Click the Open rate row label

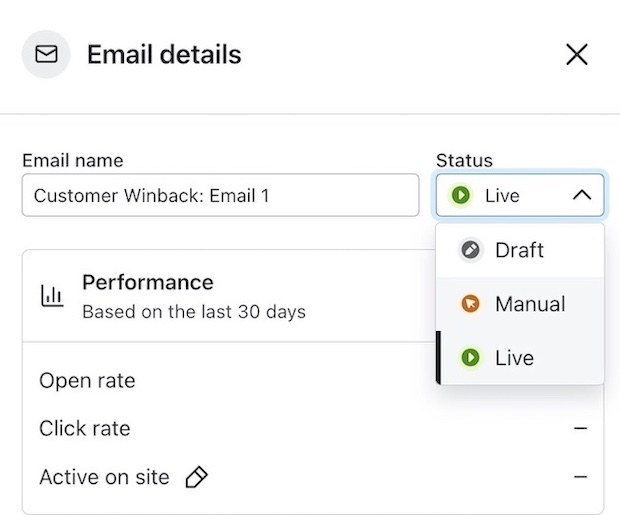point(87,380)
